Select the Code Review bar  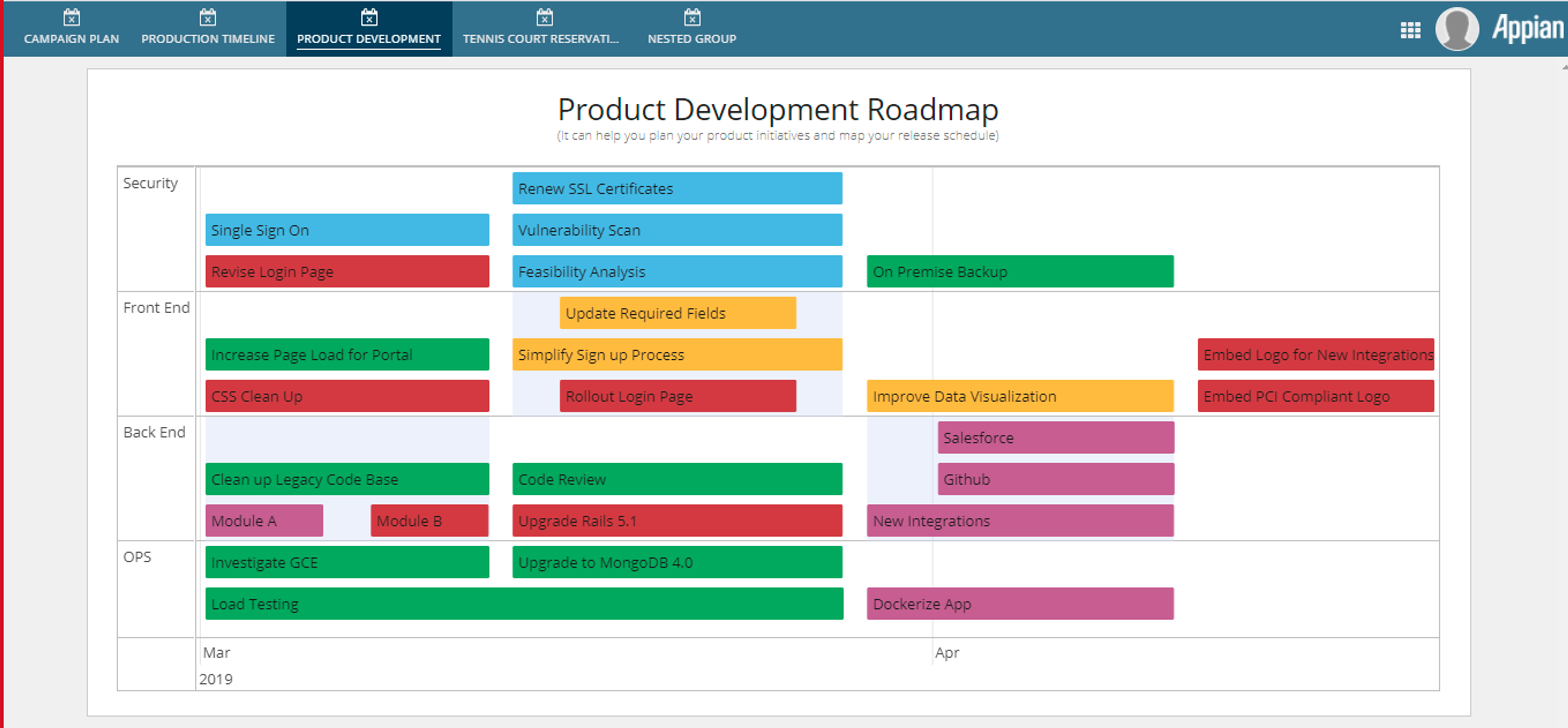click(677, 479)
